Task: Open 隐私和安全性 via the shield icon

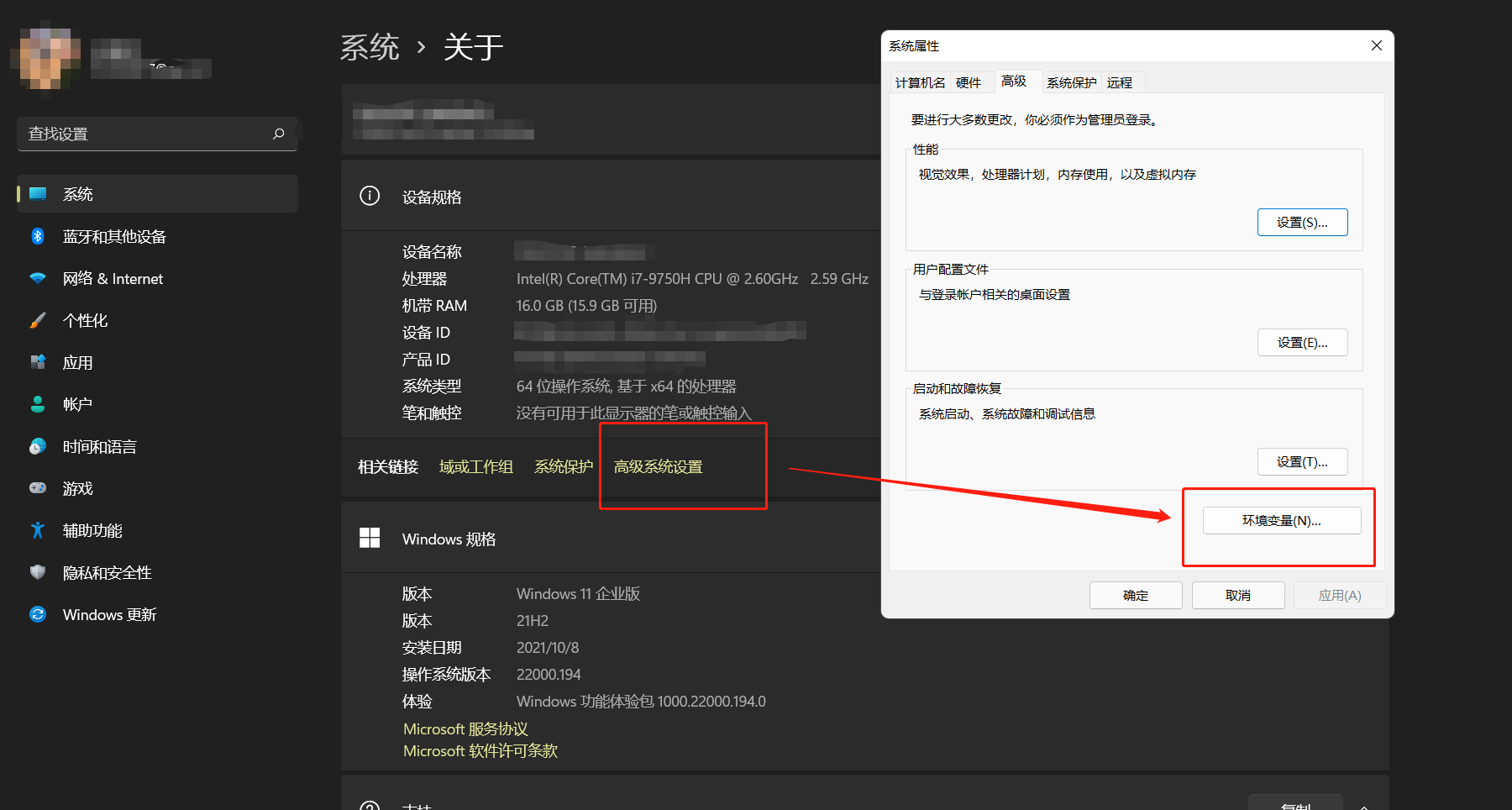Action: (38, 572)
